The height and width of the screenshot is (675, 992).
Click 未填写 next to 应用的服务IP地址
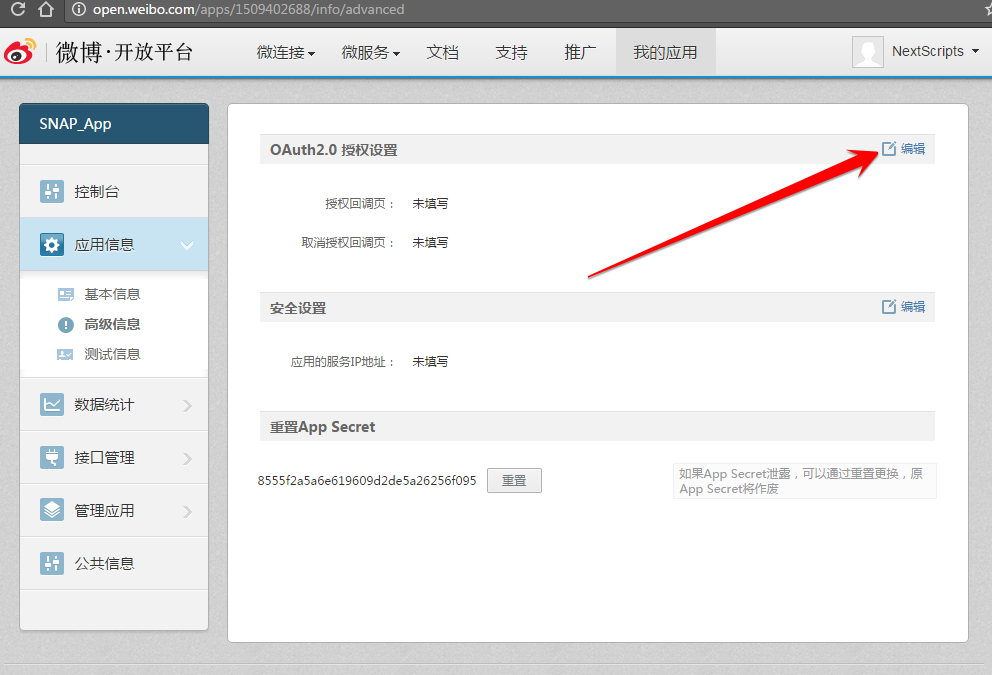tap(430, 362)
